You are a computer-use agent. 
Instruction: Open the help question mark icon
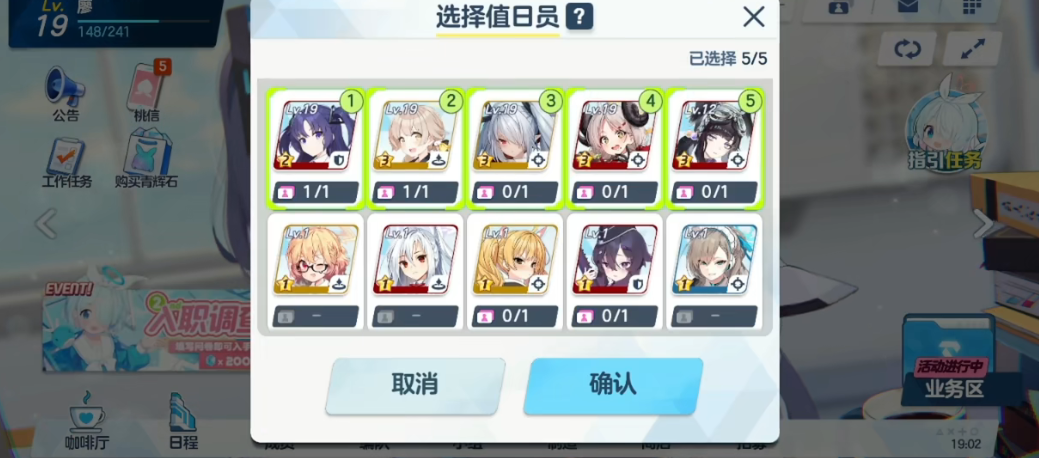click(579, 17)
